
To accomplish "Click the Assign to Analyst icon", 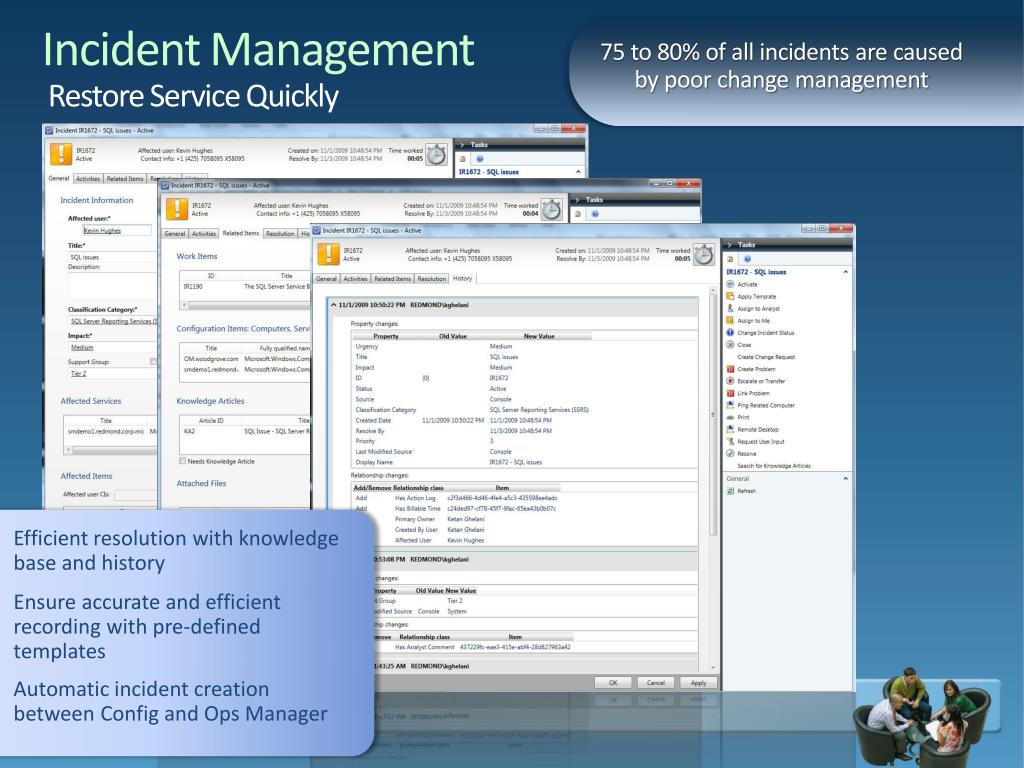I will 730,308.
